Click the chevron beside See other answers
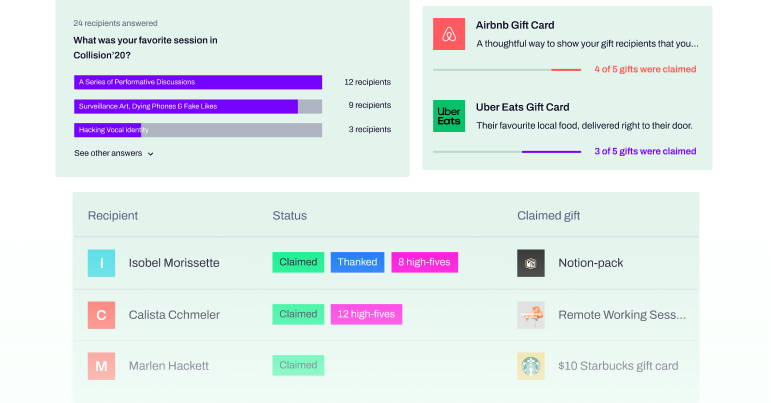Screen dimensions: 771x403 [x=150, y=154]
